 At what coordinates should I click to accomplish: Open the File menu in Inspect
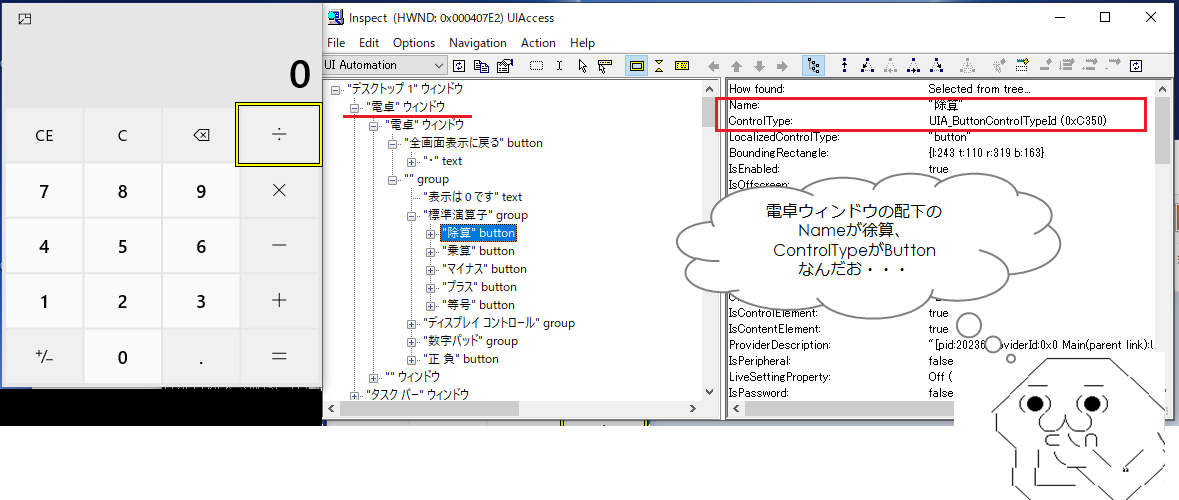tap(336, 43)
